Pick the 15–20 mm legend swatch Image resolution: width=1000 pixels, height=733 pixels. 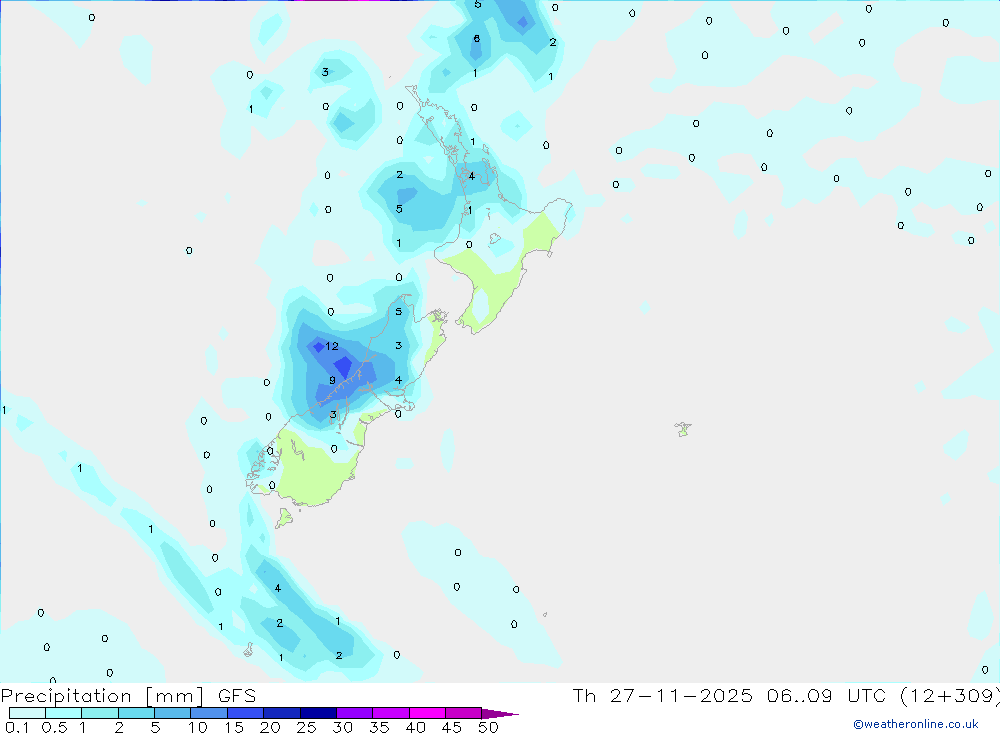pyautogui.click(x=246, y=713)
